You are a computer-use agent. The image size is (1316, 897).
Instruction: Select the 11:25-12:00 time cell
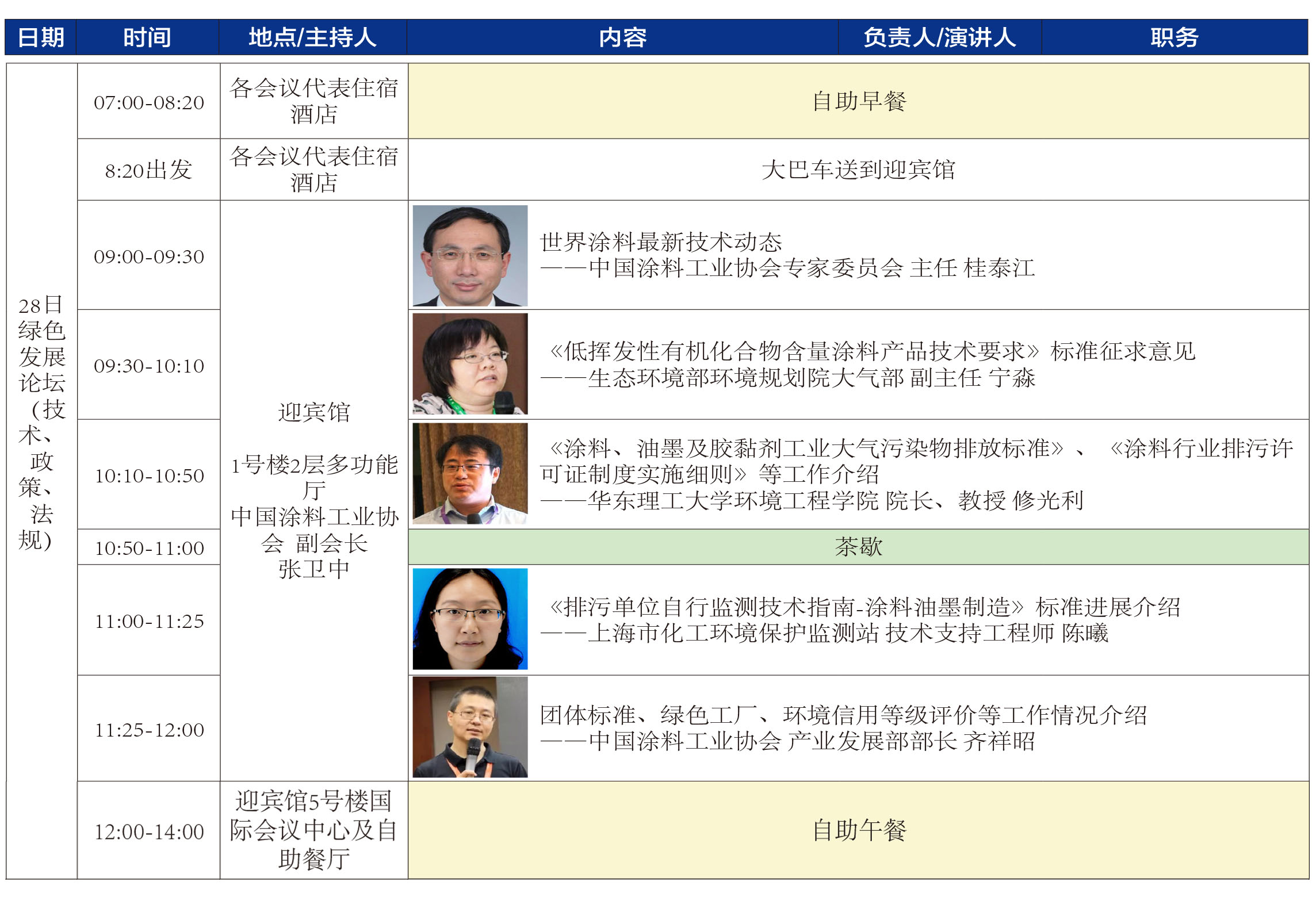point(149,728)
